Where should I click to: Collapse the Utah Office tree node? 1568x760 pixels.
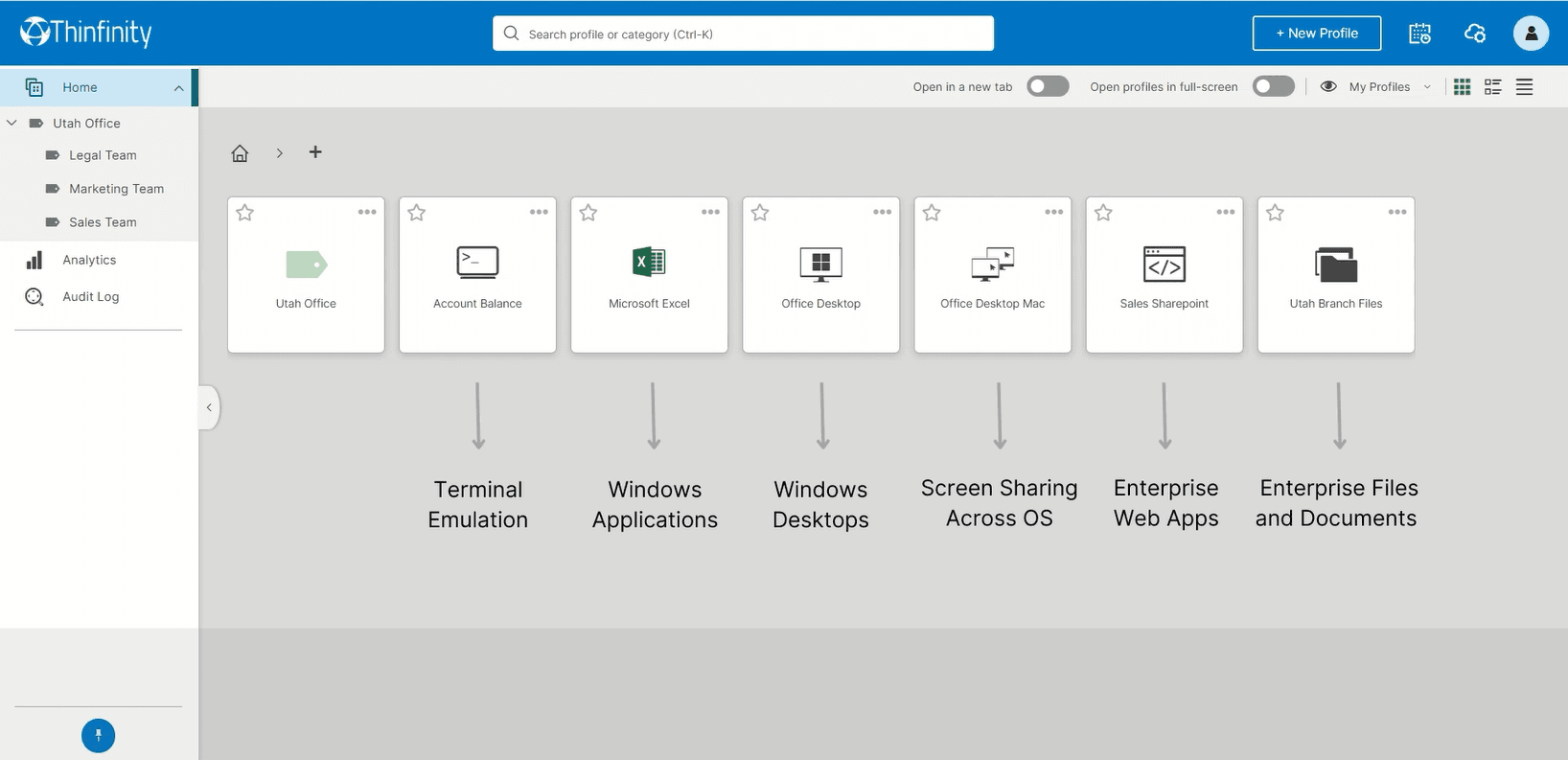[x=12, y=123]
